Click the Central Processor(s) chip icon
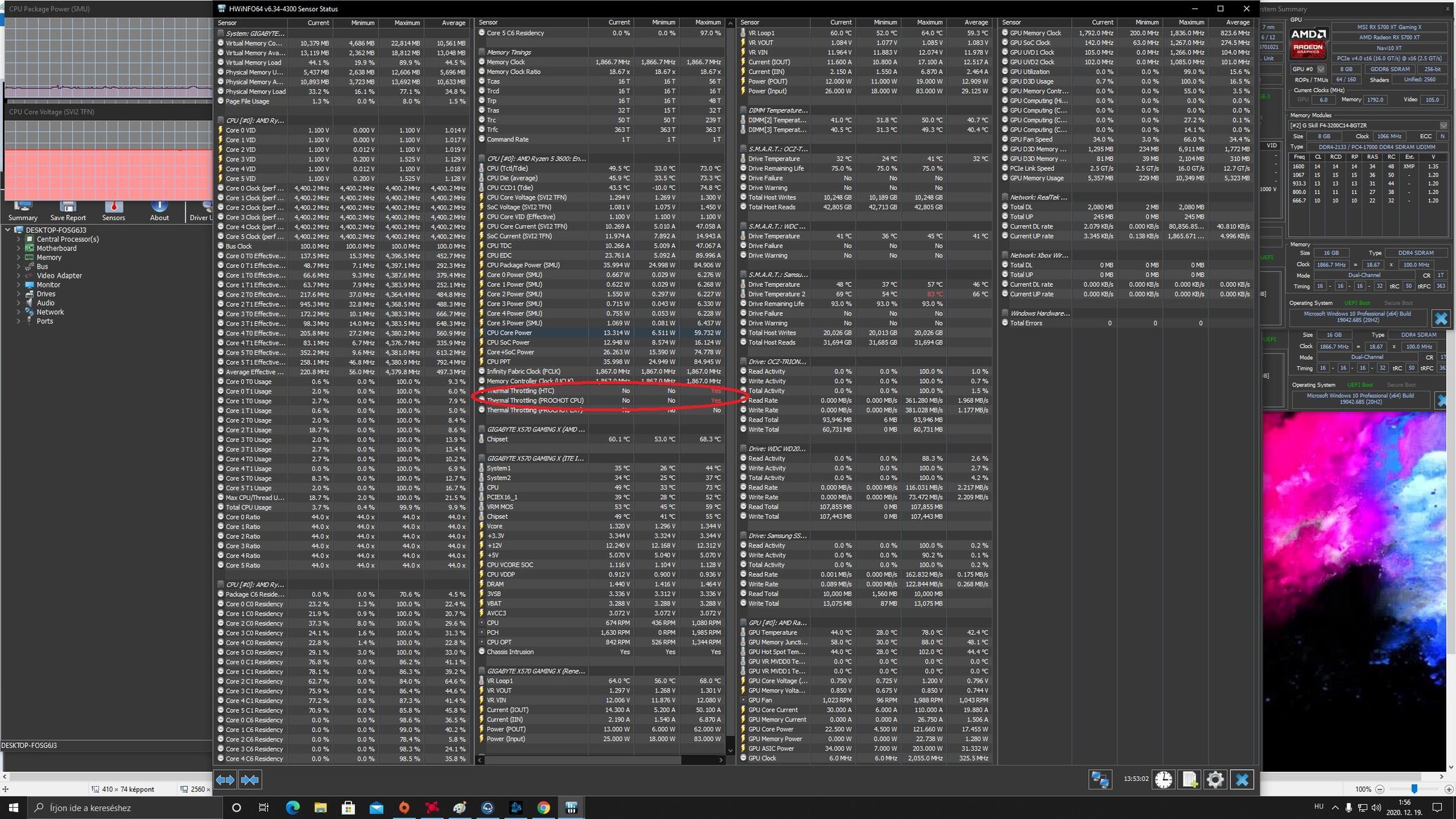This screenshot has width=1456, height=819. tap(30, 239)
